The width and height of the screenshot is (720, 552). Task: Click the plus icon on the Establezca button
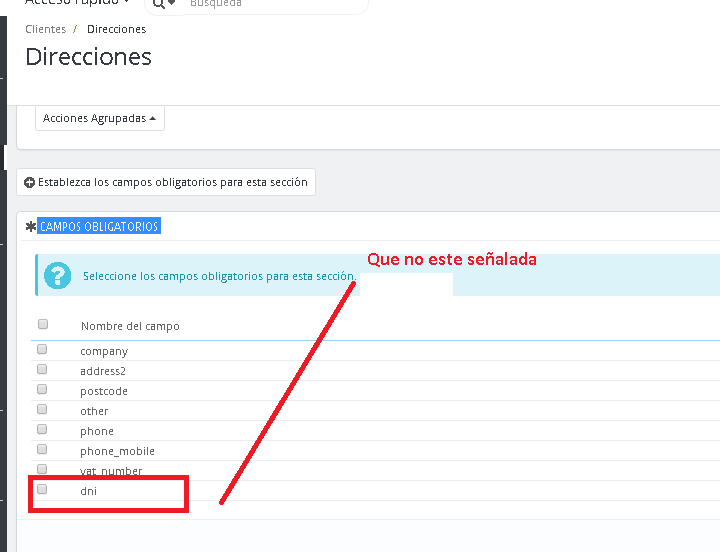(29, 182)
